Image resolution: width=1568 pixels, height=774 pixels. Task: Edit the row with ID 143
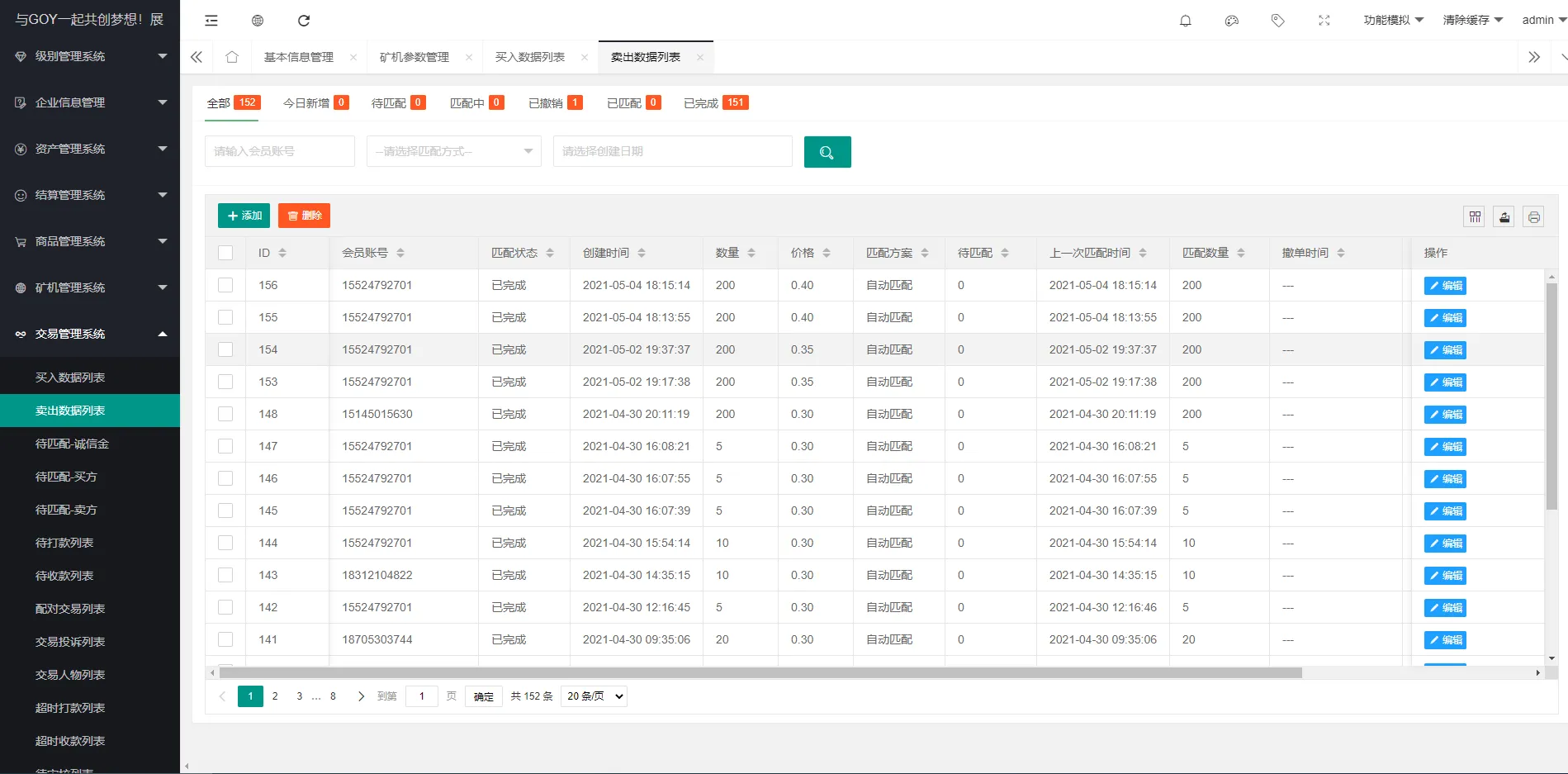(1444, 575)
